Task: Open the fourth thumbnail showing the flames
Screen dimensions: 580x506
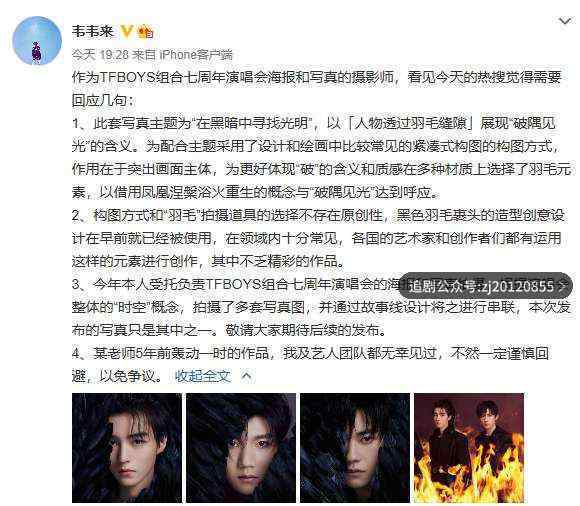Action: (x=469, y=448)
